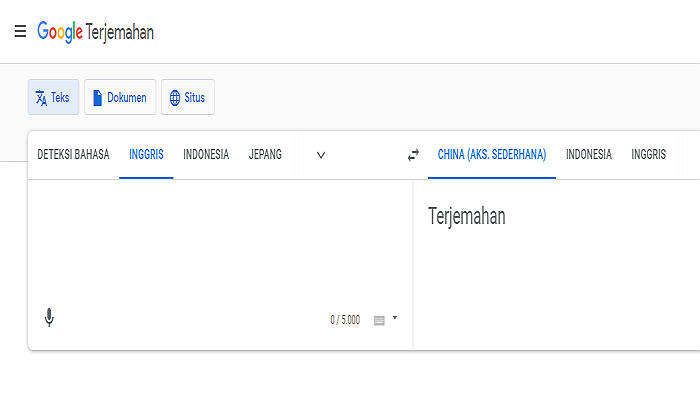Open the hamburger main menu
The width and height of the screenshot is (700, 420).
coord(19,31)
